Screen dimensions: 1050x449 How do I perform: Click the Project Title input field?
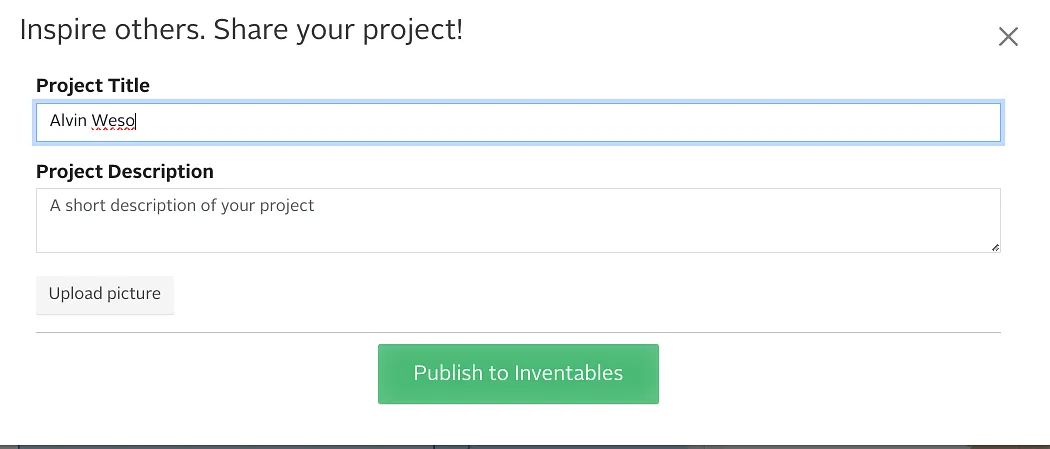click(518, 122)
